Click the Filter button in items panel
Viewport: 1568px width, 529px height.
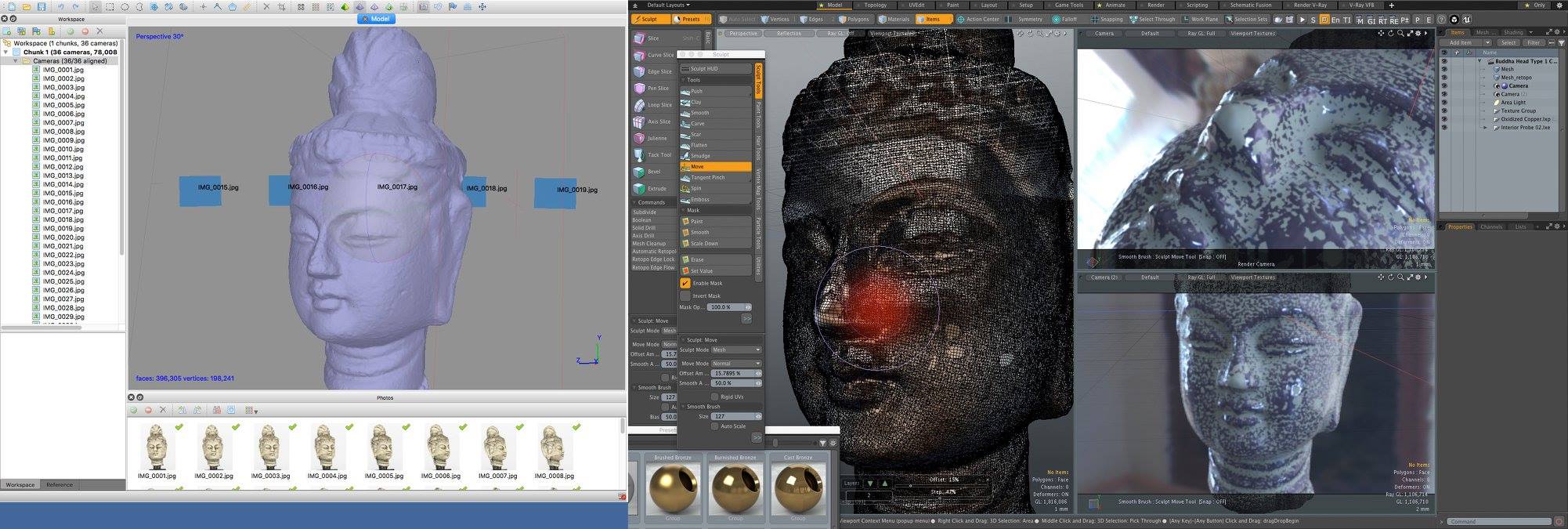click(1534, 43)
